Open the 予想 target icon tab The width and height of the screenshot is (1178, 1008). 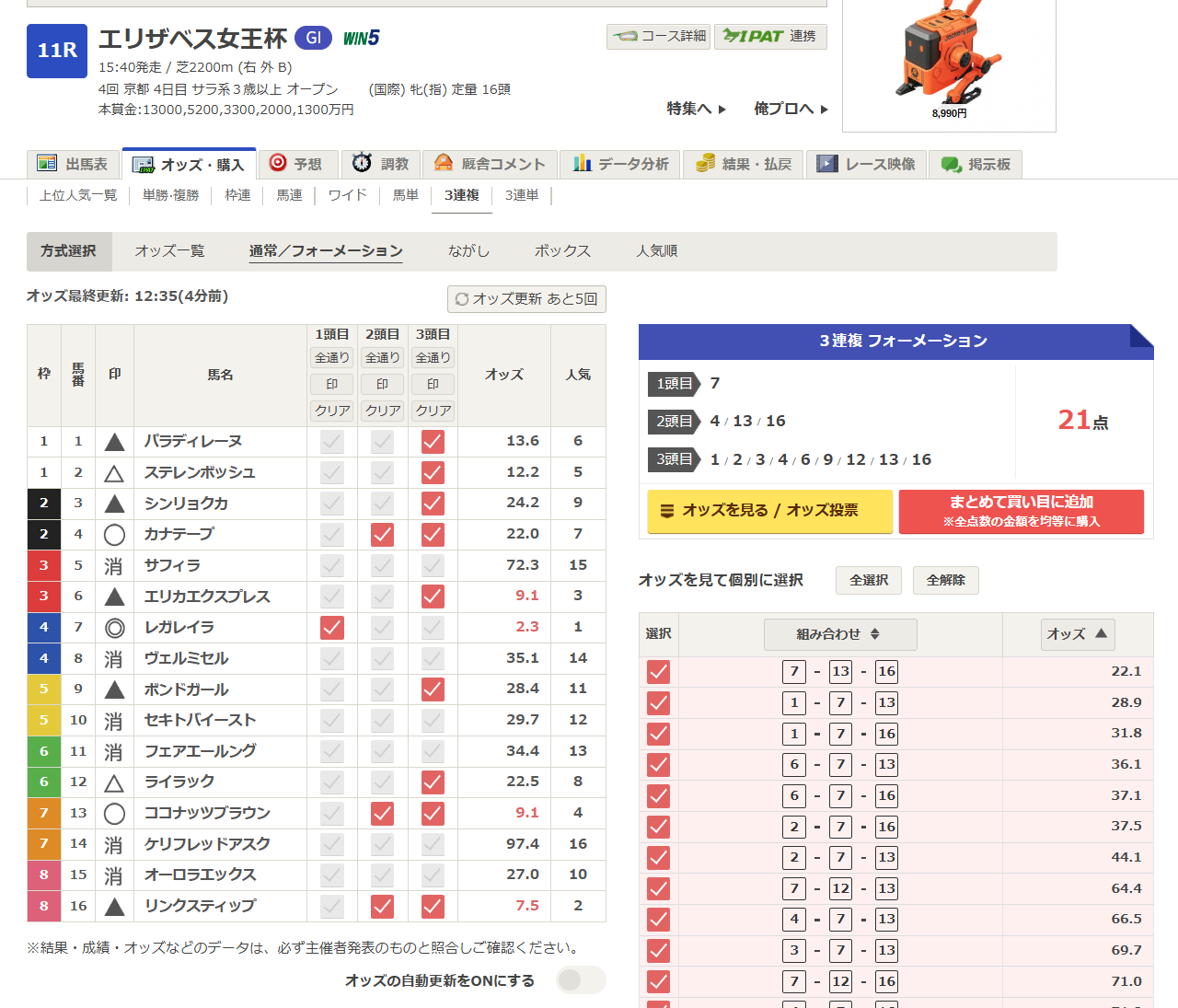[x=278, y=163]
